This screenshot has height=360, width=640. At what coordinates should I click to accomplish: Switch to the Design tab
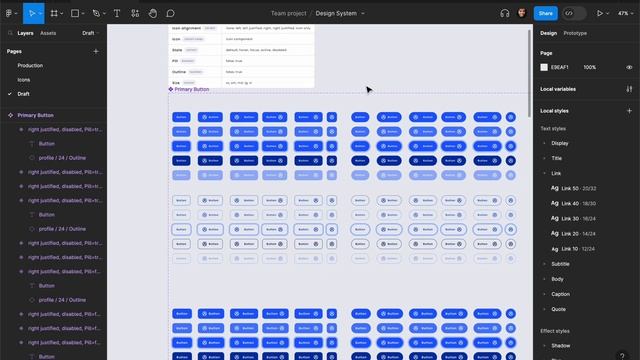pyautogui.click(x=548, y=33)
